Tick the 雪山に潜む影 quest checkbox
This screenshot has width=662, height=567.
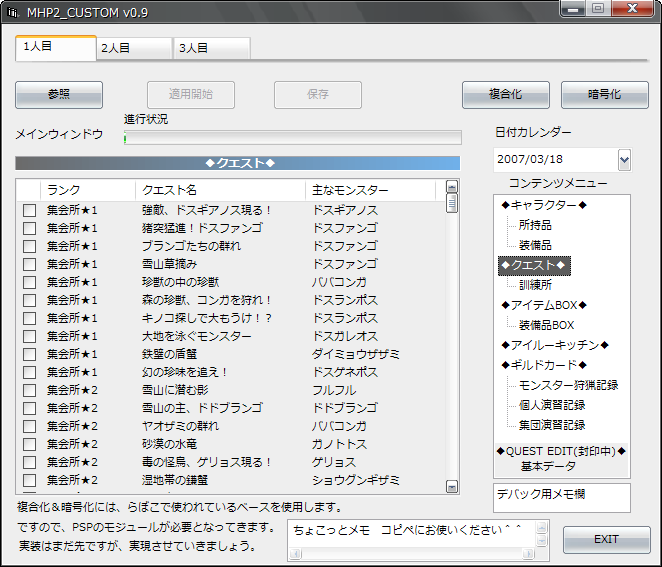[x=30, y=390]
